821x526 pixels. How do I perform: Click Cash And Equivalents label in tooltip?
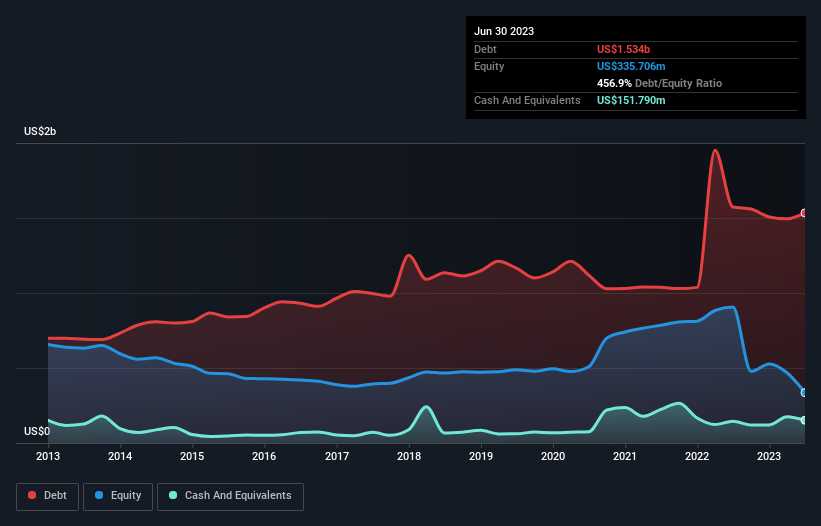[x=527, y=100]
